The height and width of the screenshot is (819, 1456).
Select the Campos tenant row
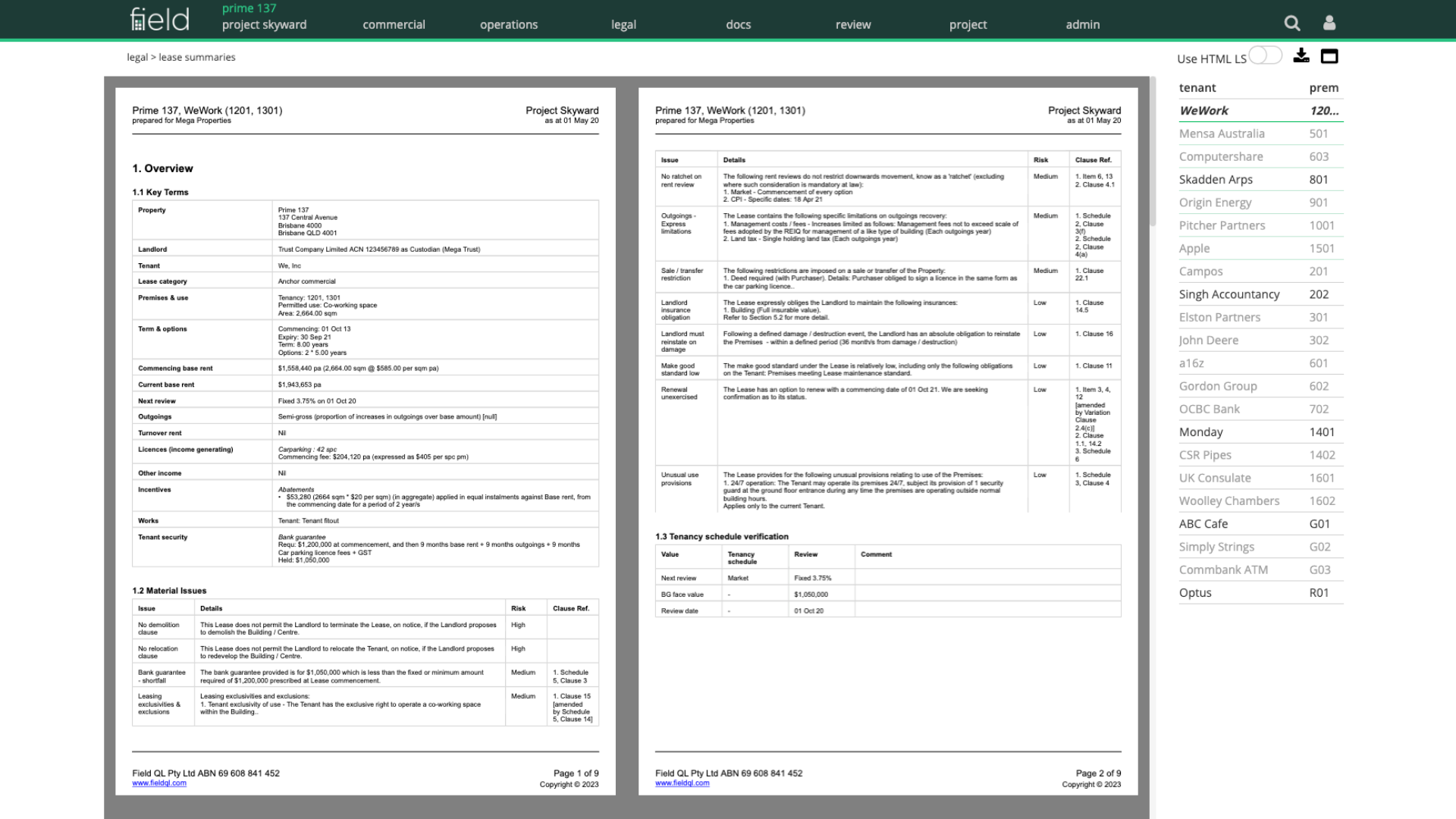tap(1260, 271)
